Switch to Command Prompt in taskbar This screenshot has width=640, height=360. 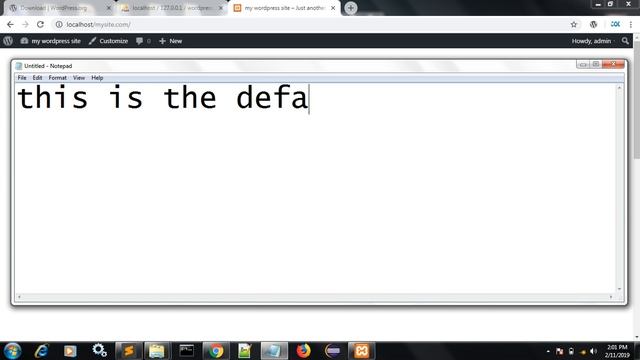[187, 351]
